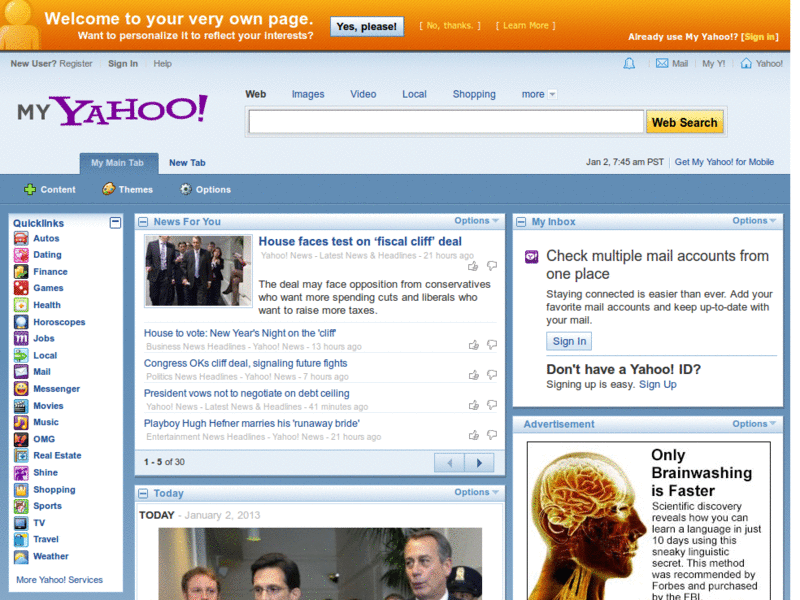
Task: Open the Travel quicklink icon
Action: point(21,539)
